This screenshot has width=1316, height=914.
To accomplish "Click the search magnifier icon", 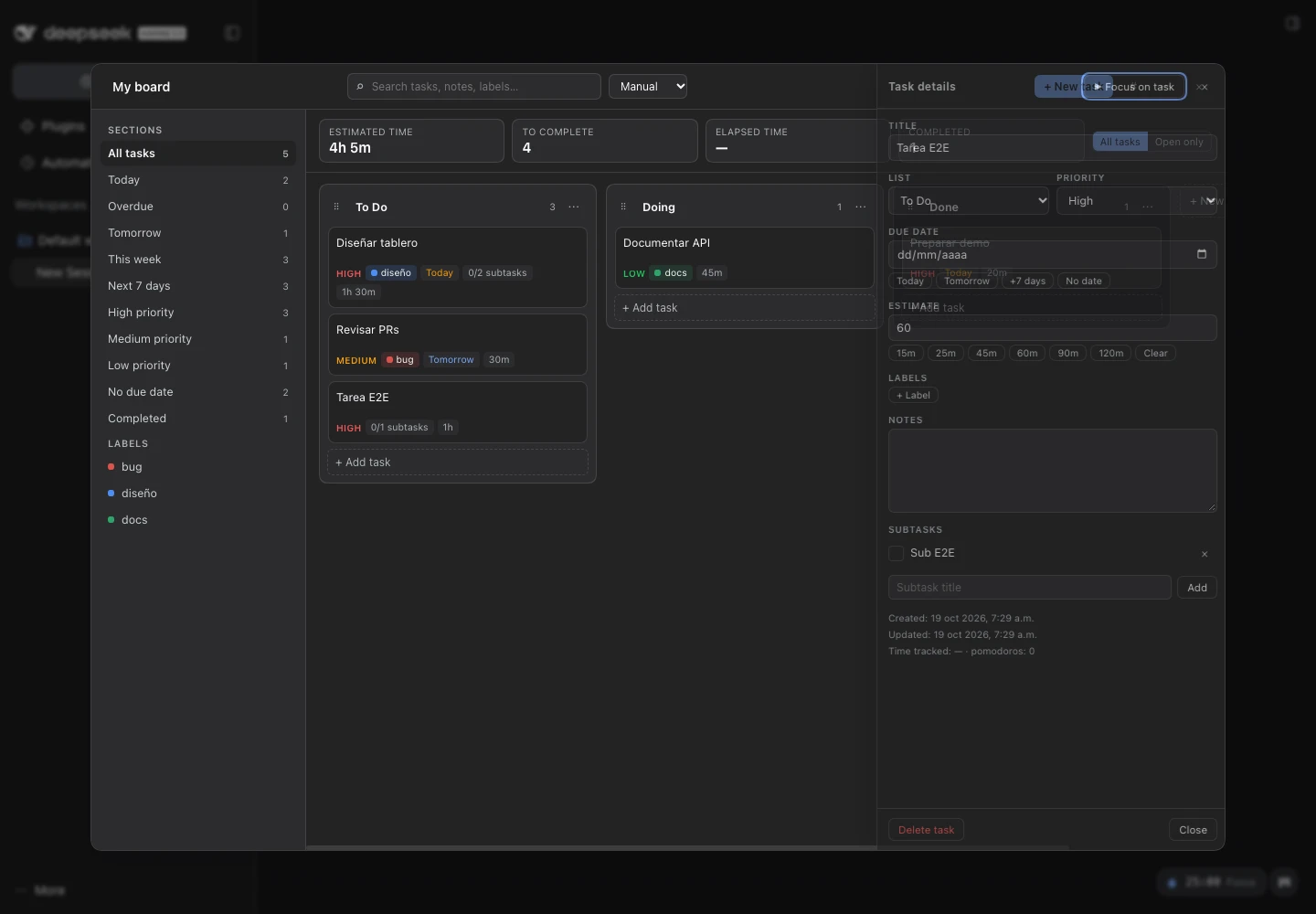I will coord(360,87).
